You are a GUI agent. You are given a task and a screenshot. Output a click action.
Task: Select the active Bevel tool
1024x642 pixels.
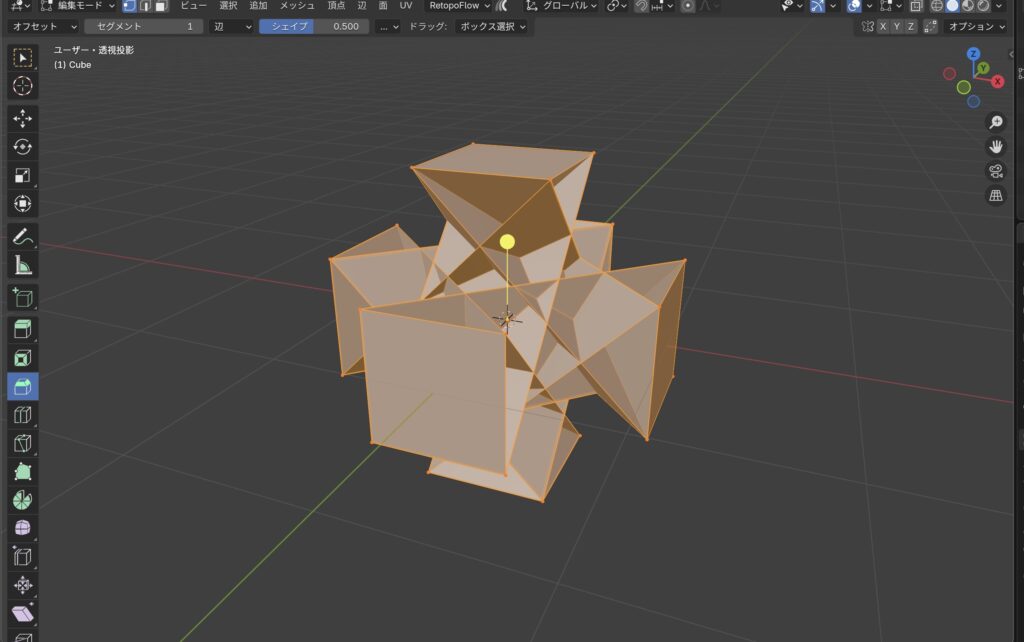[x=23, y=387]
